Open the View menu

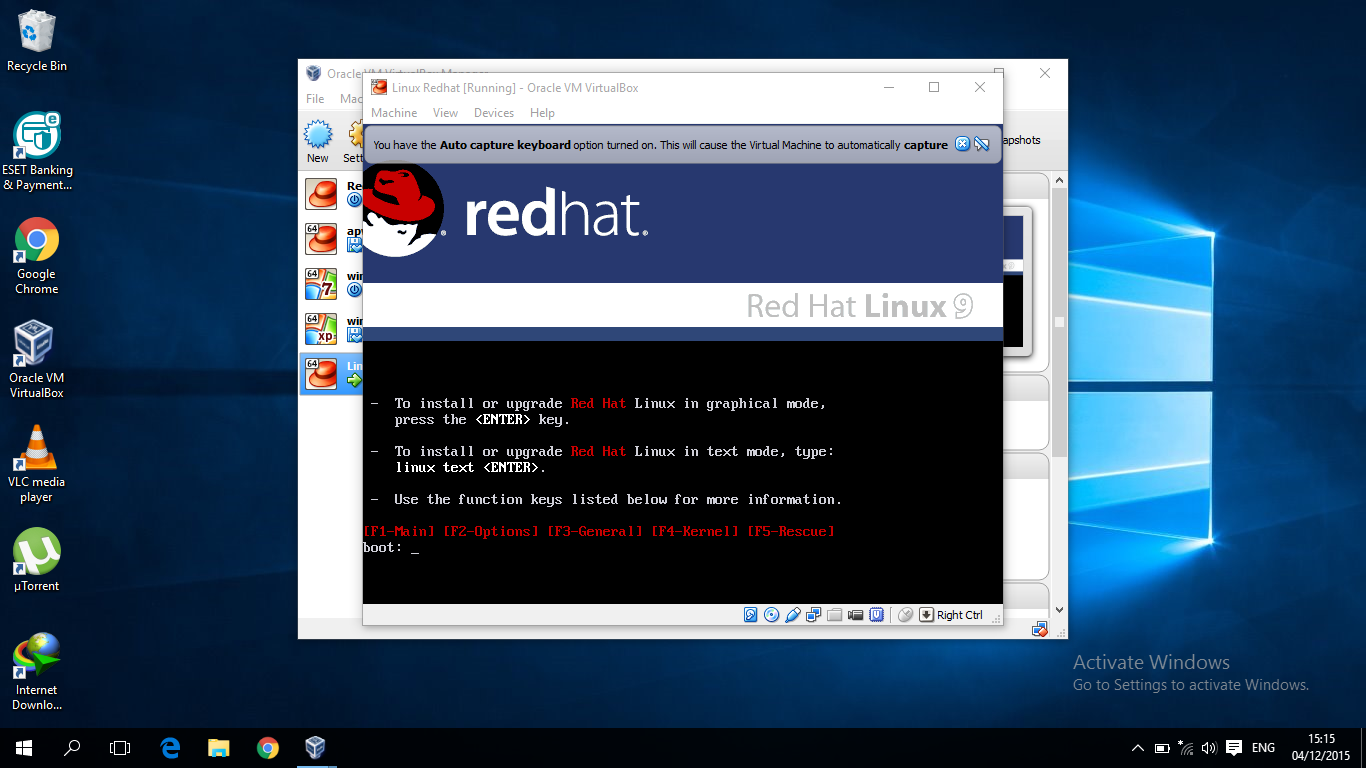point(445,113)
